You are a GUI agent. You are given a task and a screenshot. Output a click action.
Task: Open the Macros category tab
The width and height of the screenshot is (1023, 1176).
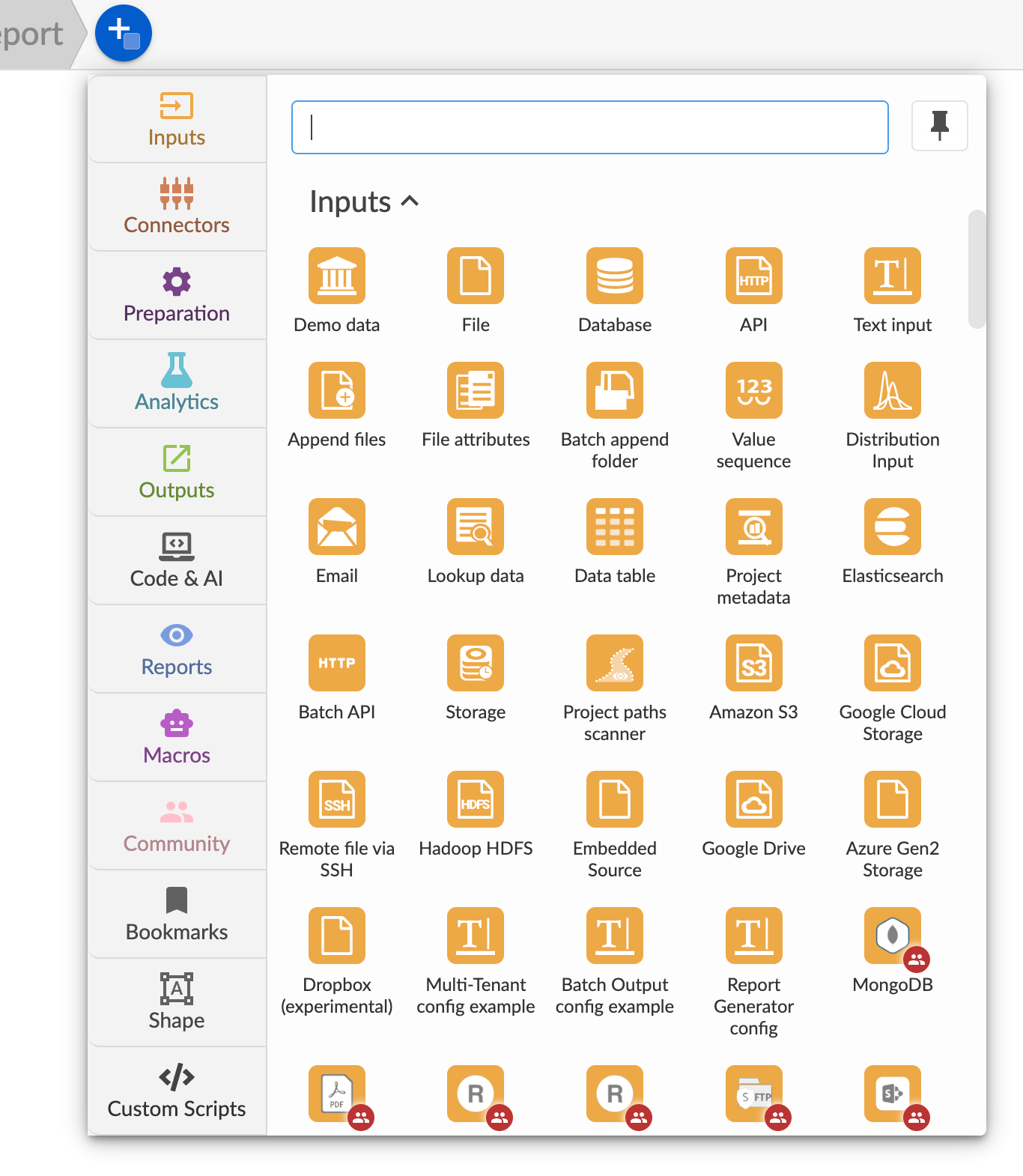[x=177, y=738]
